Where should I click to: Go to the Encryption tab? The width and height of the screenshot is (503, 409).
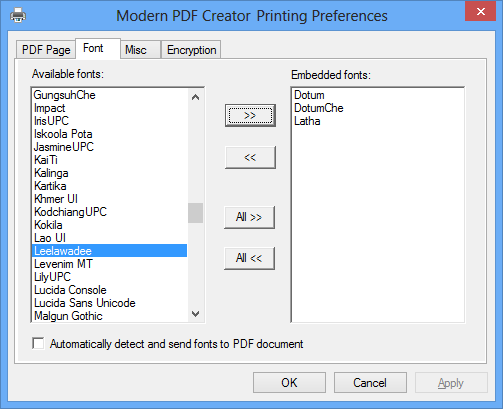pos(191,50)
